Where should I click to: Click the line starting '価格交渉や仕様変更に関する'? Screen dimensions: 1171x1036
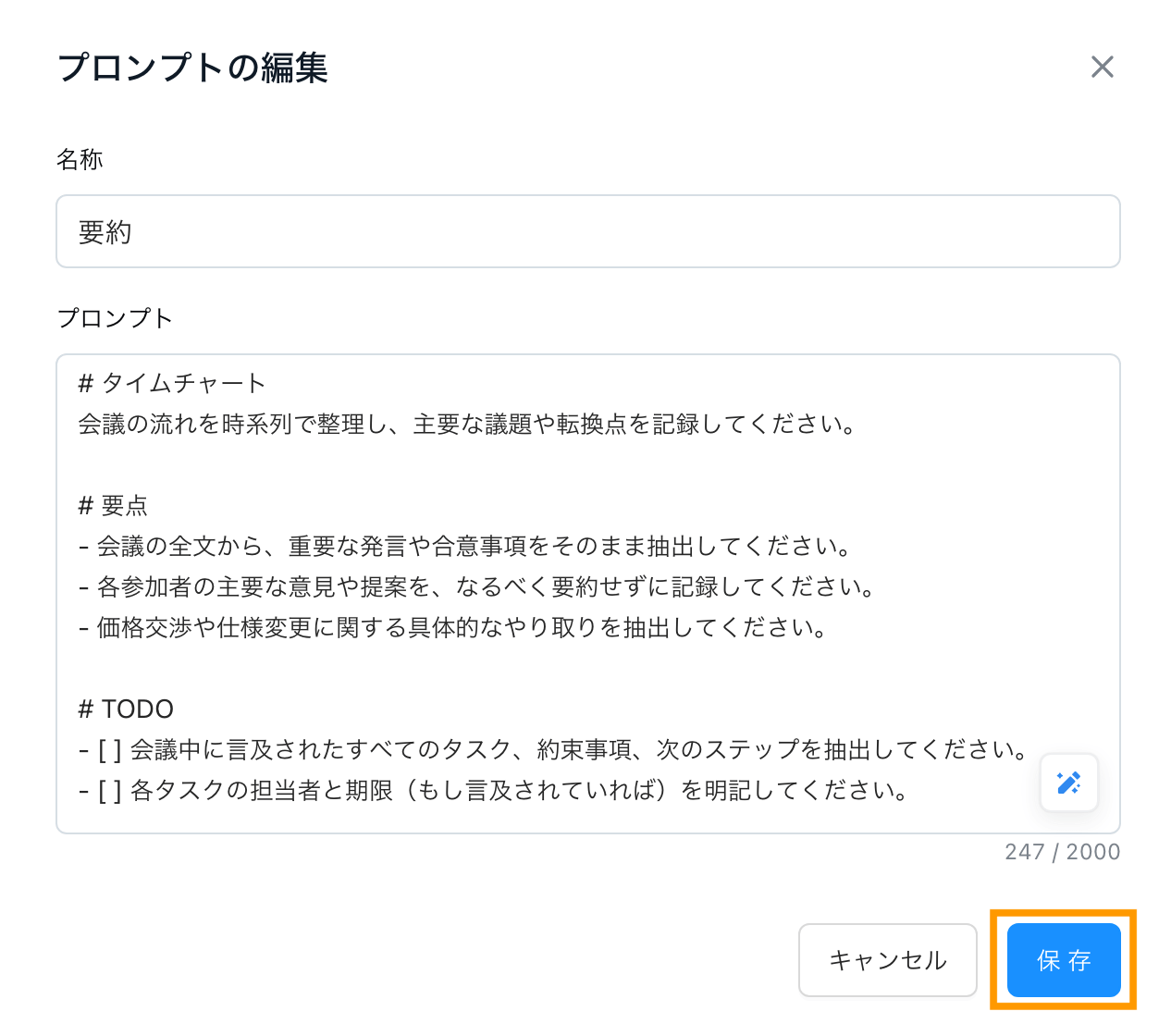452,627
